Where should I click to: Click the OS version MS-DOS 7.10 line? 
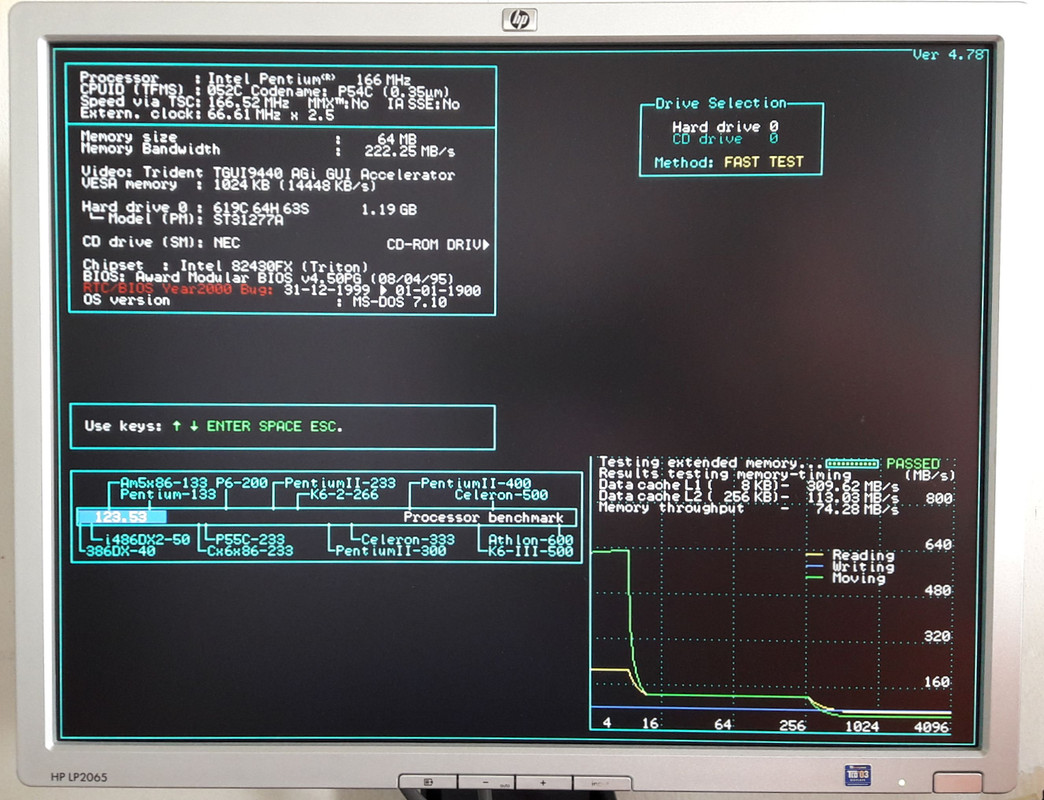click(265, 301)
